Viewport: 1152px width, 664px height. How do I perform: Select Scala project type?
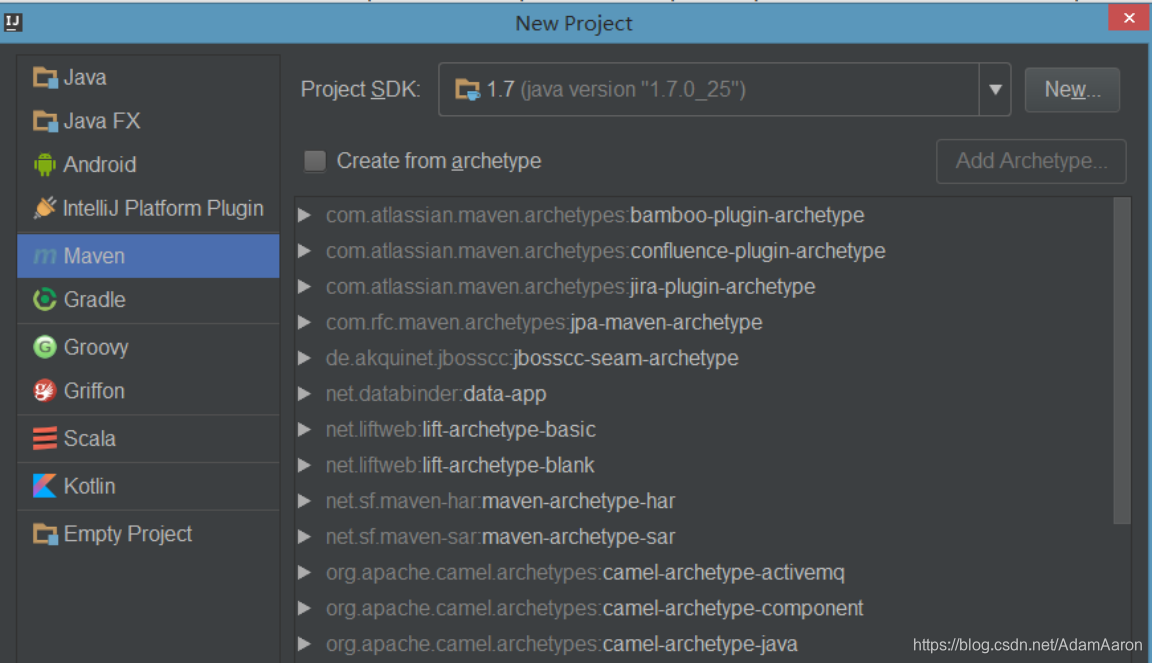148,439
